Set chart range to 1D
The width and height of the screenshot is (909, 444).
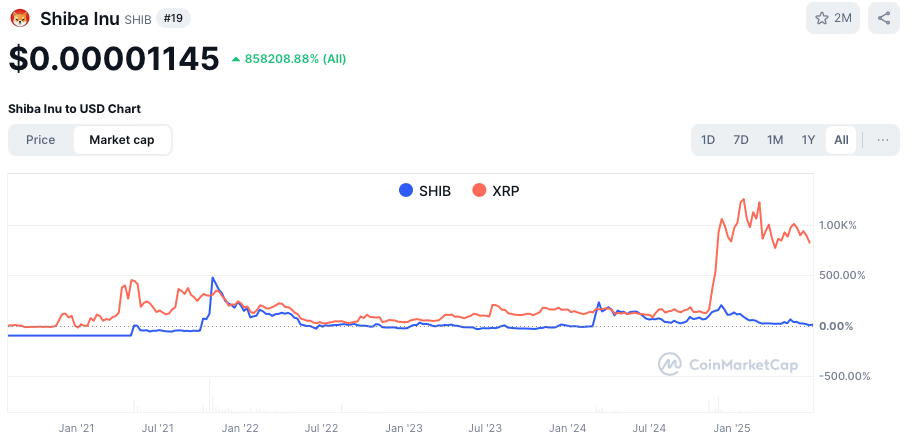point(708,140)
